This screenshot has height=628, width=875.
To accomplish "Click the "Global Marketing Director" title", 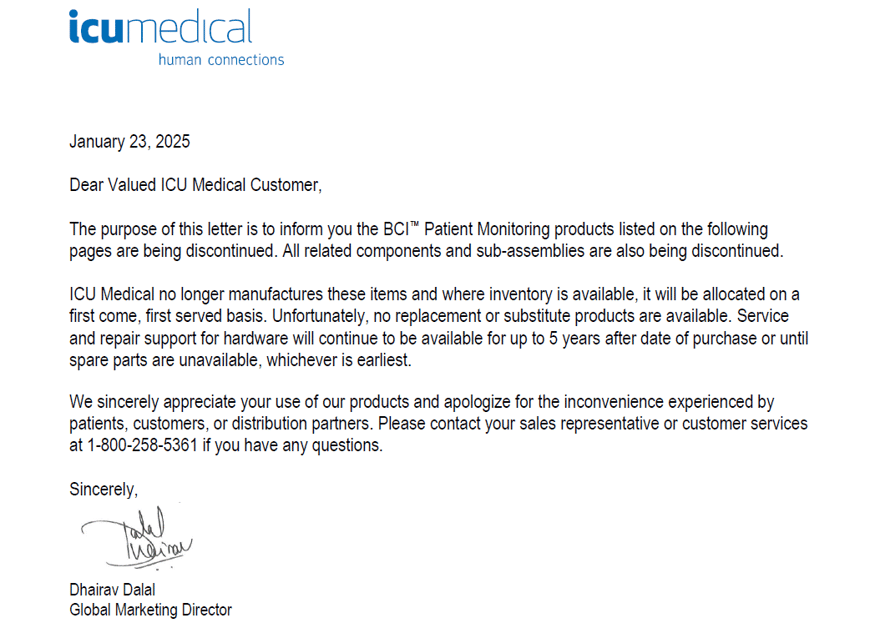I will click(x=150, y=609).
